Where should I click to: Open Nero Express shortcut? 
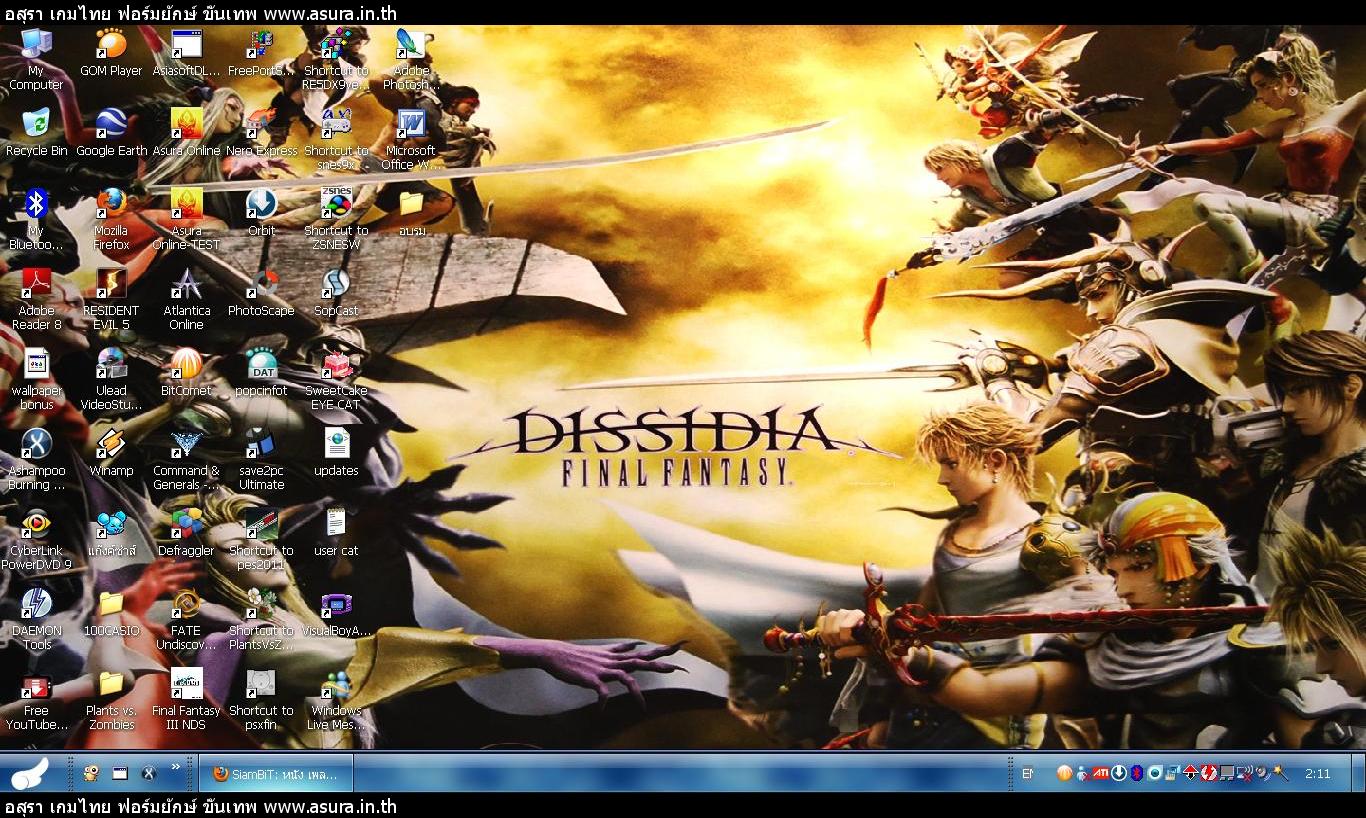tap(261, 133)
